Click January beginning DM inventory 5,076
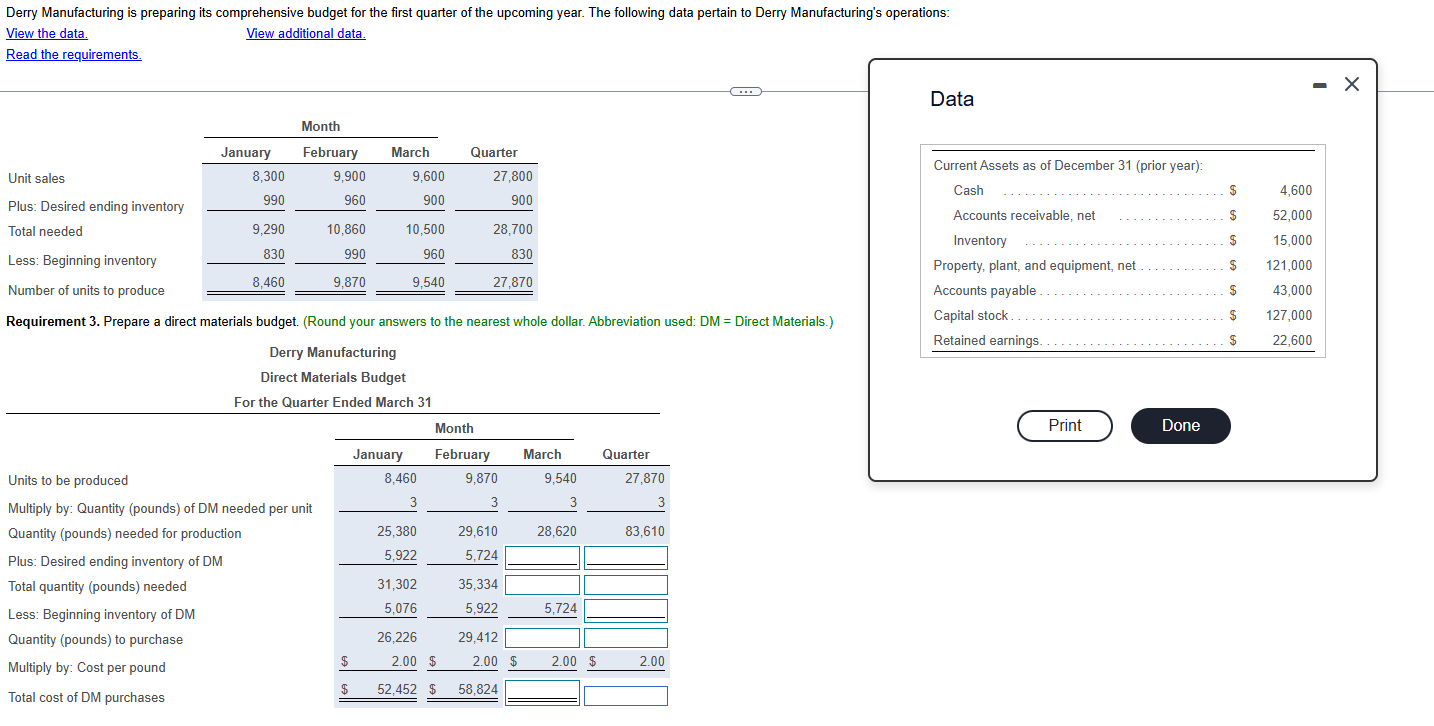 [x=400, y=608]
